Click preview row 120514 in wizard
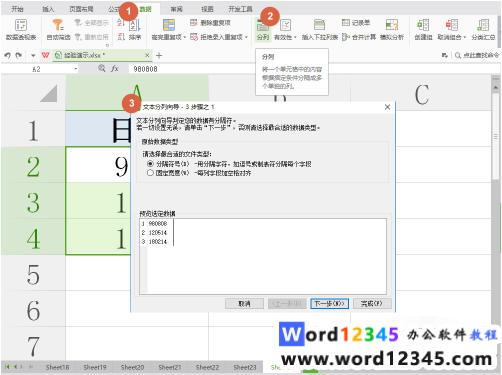Image resolution: width=502 pixels, height=375 pixels. (157, 233)
